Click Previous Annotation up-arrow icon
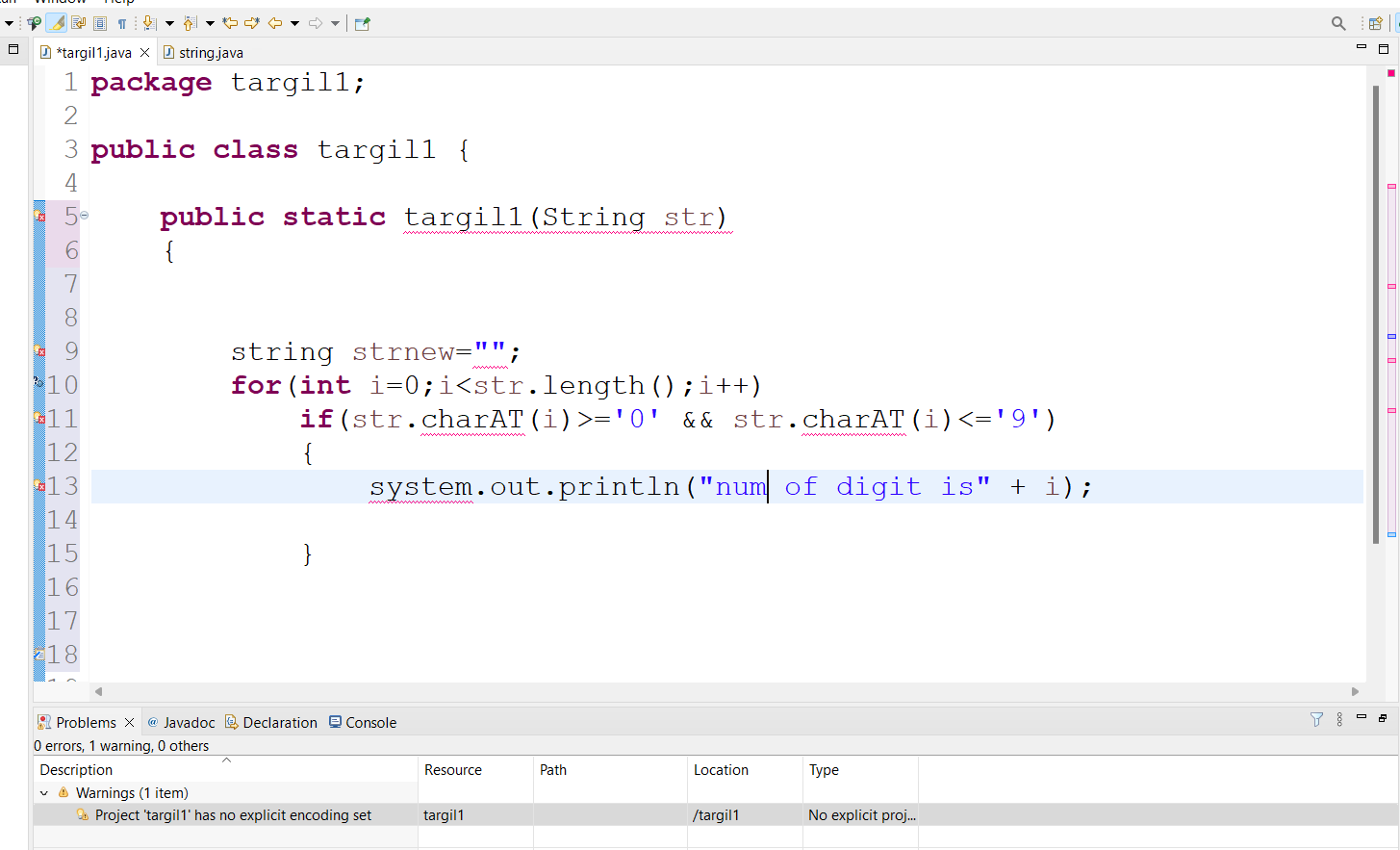1400x850 pixels. click(x=190, y=23)
